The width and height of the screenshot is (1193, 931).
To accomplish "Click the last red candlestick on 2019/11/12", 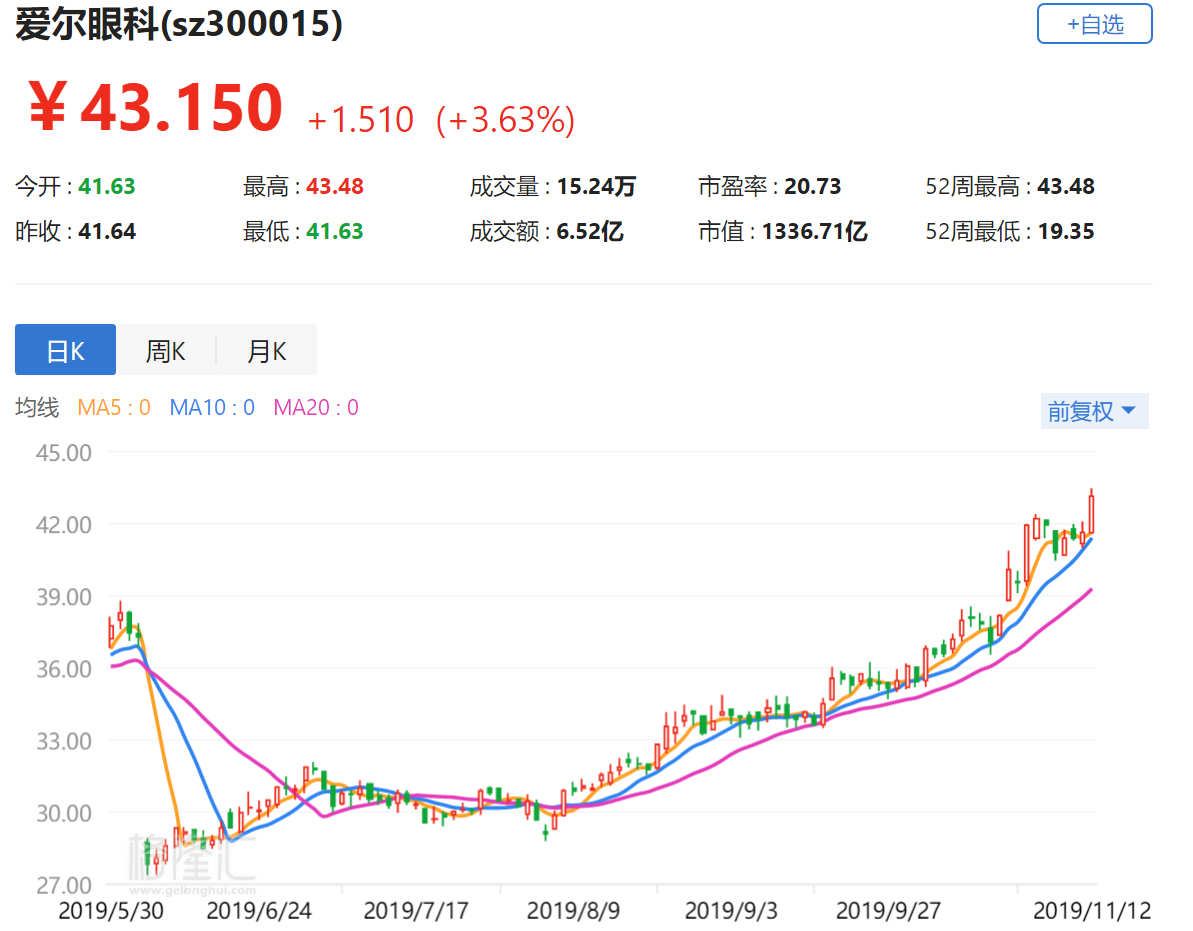I will click(1092, 511).
